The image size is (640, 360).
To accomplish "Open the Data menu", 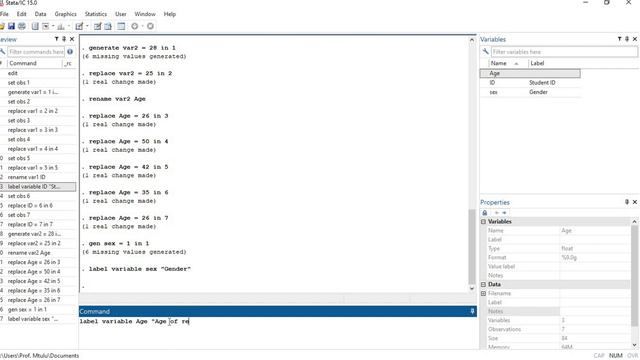I will click(40, 14).
